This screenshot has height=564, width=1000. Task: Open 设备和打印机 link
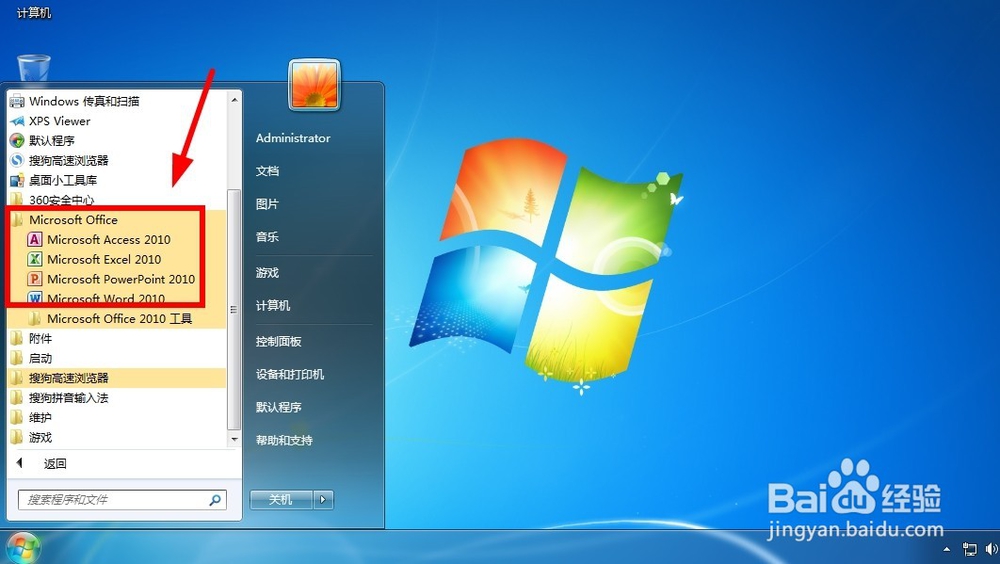290,375
